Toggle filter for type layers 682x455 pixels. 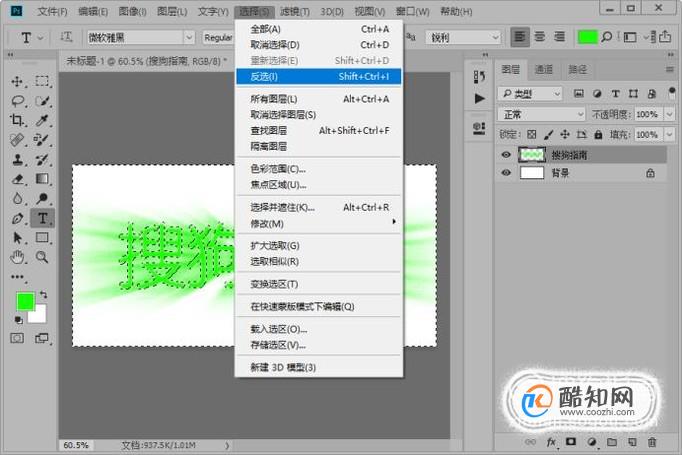(x=615, y=93)
